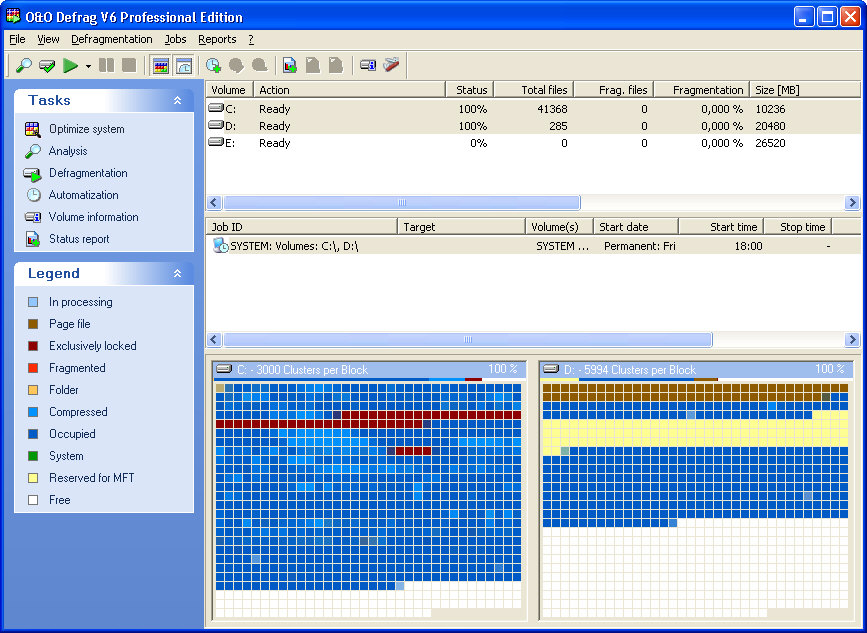This screenshot has height=633, width=867.
Task: Click the volume list scroll right arrow
Action: point(852,202)
